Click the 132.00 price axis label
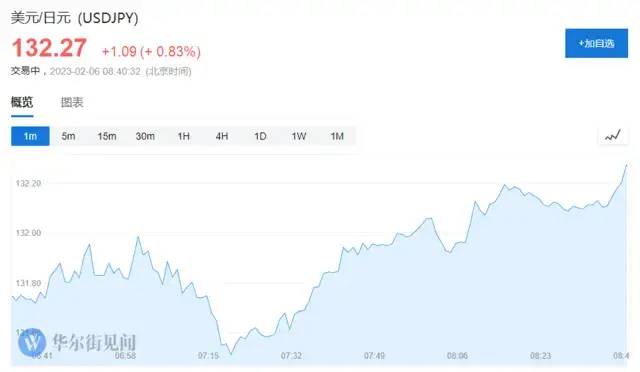The width and height of the screenshot is (640, 372). click(28, 233)
